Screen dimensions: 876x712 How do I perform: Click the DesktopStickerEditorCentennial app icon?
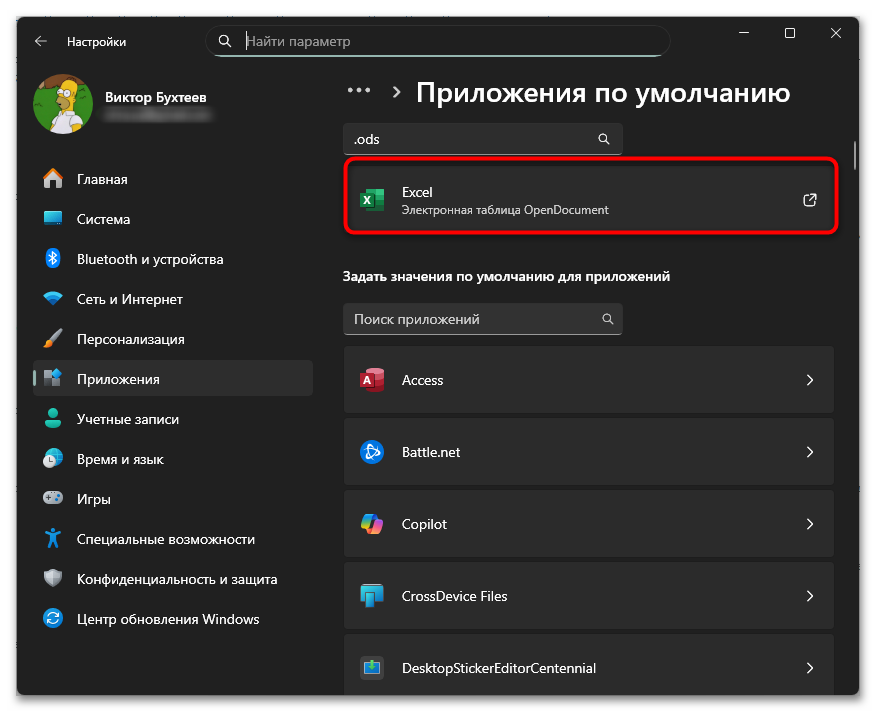tap(372, 668)
